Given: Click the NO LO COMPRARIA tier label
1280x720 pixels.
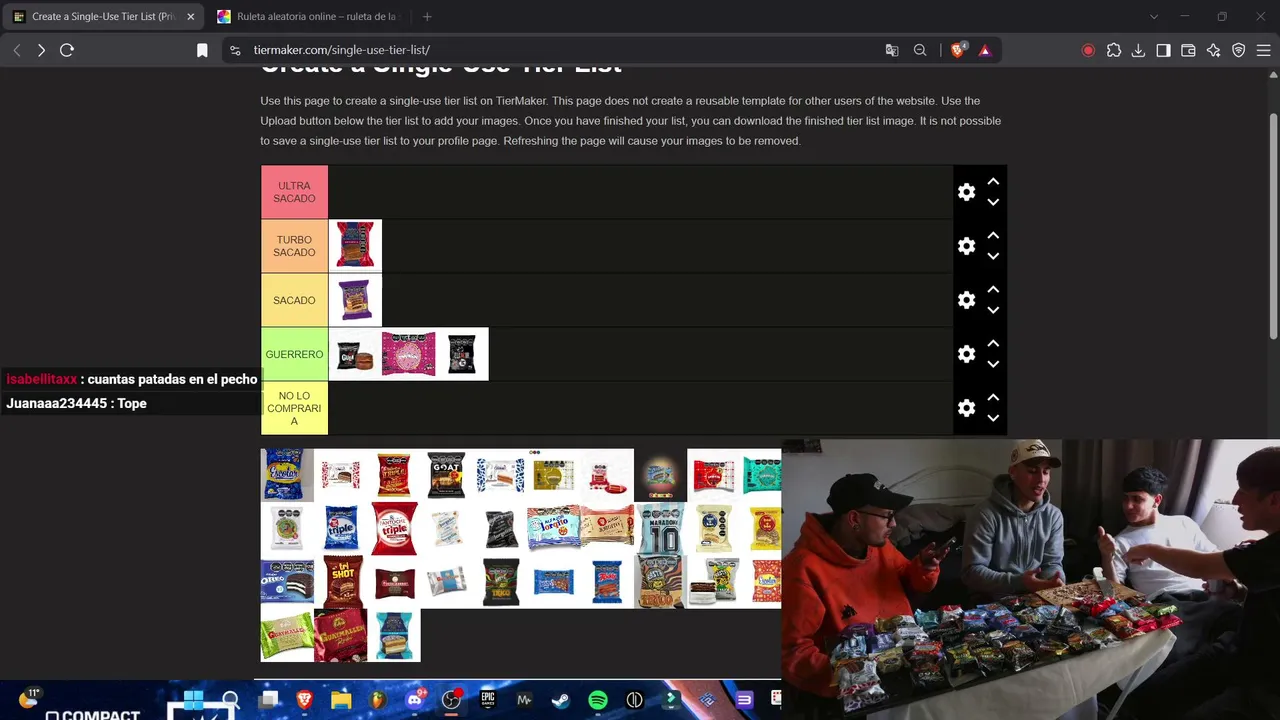Looking at the screenshot, I should coord(294,408).
